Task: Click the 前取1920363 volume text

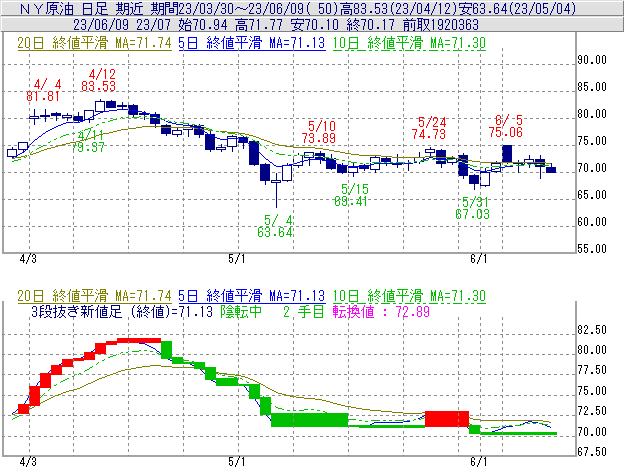Action: [x=441, y=25]
